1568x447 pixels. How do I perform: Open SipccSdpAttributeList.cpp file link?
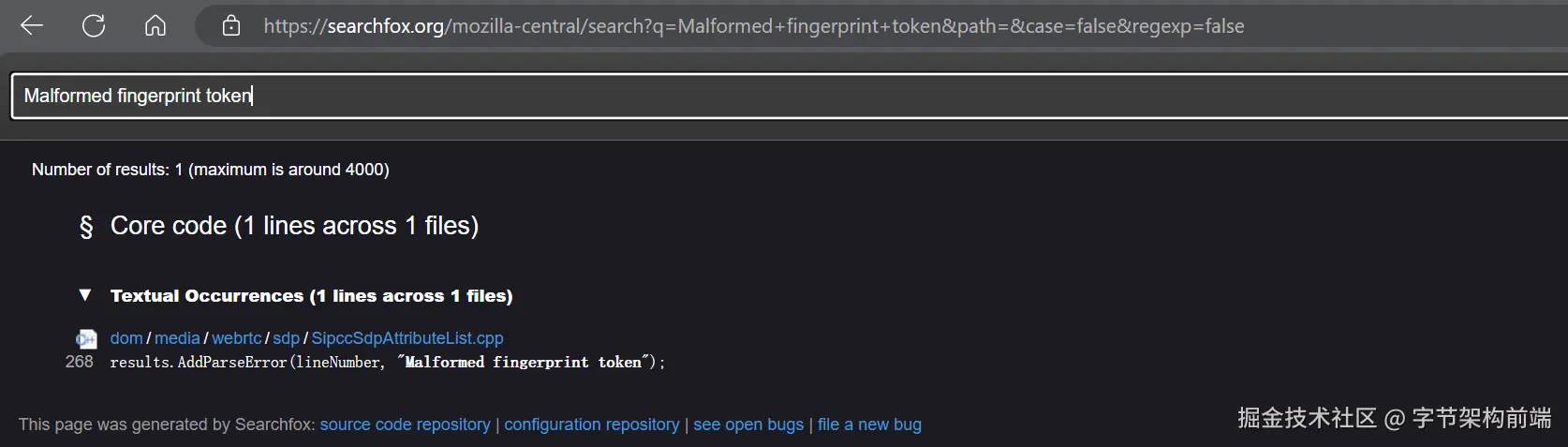[407, 338]
